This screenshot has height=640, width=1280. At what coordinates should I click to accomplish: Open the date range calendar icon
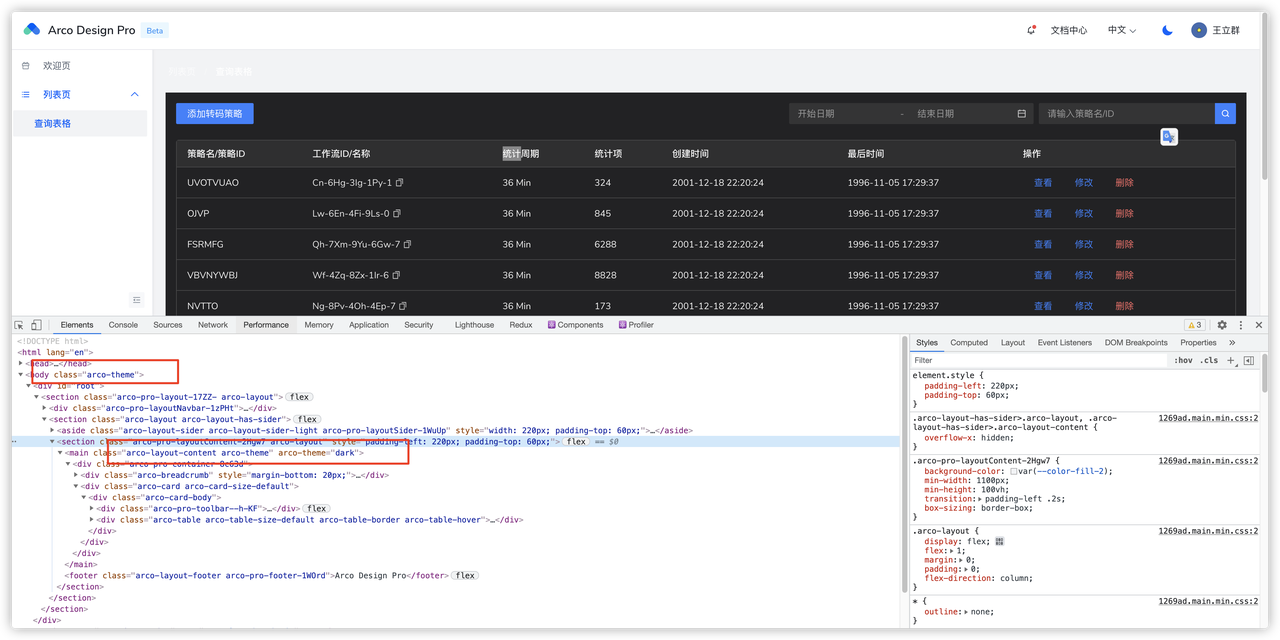coord(1021,114)
